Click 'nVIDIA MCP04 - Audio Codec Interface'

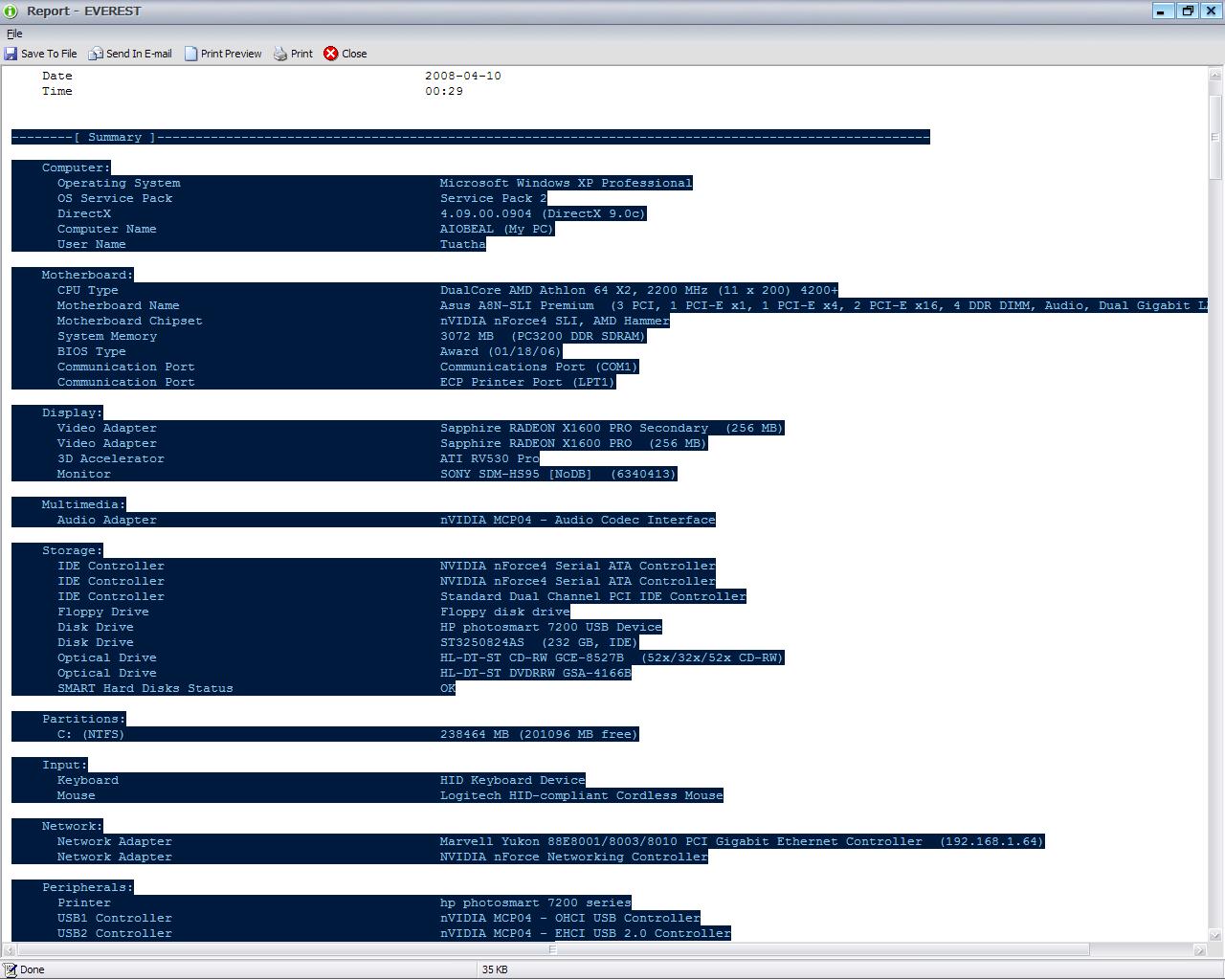coord(577,520)
